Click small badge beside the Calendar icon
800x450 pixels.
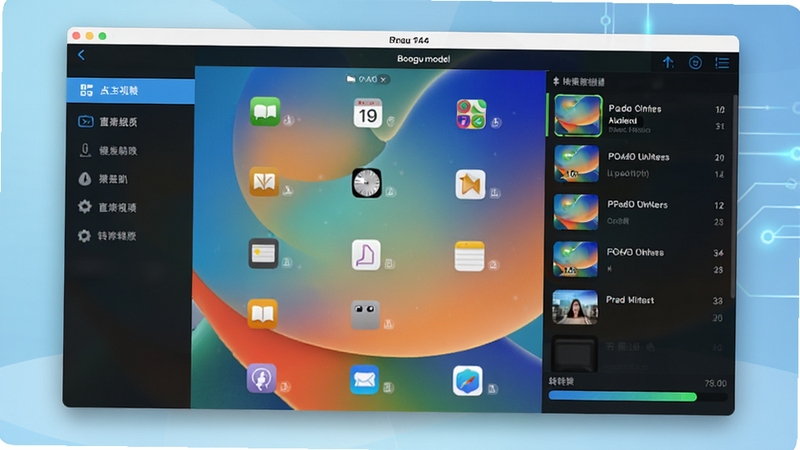pyautogui.click(x=391, y=121)
